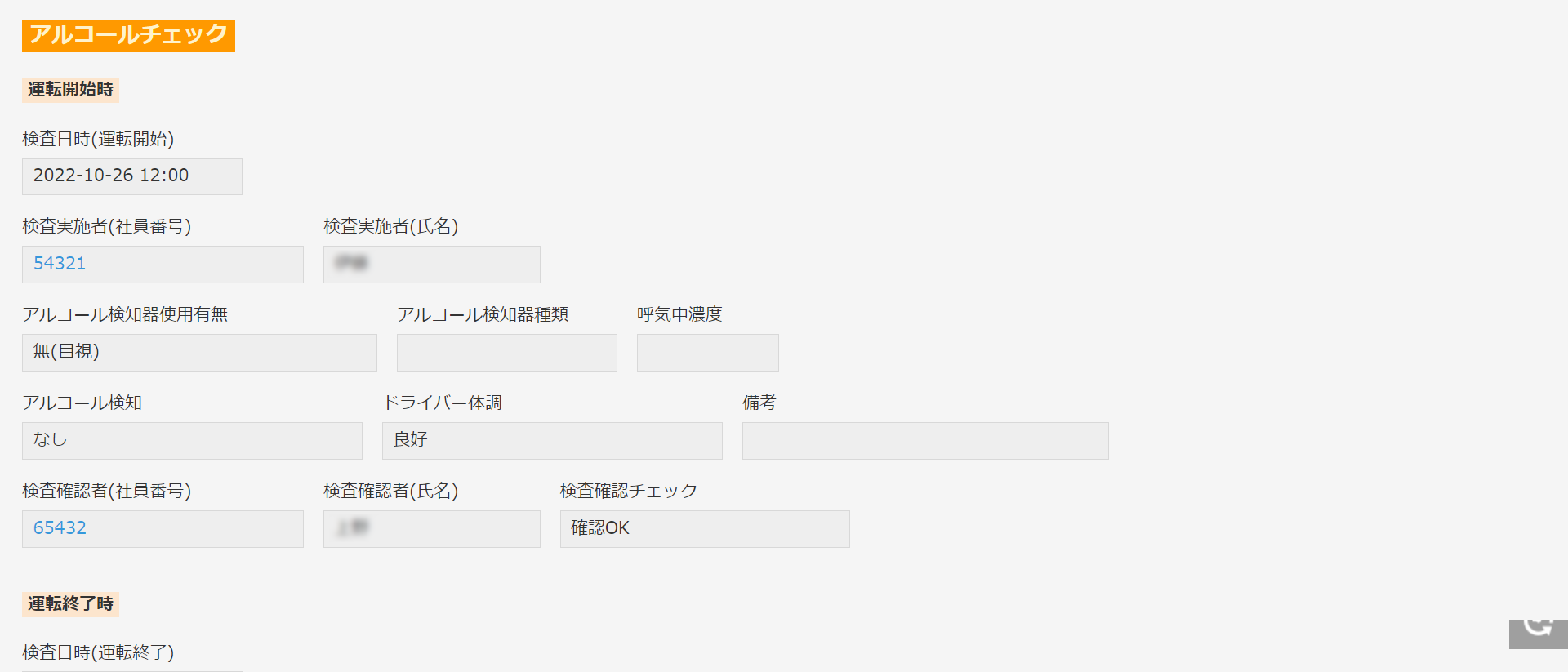Click the 検査実施者(氏名) name field
The width and height of the screenshot is (1568, 672).
tap(432, 265)
